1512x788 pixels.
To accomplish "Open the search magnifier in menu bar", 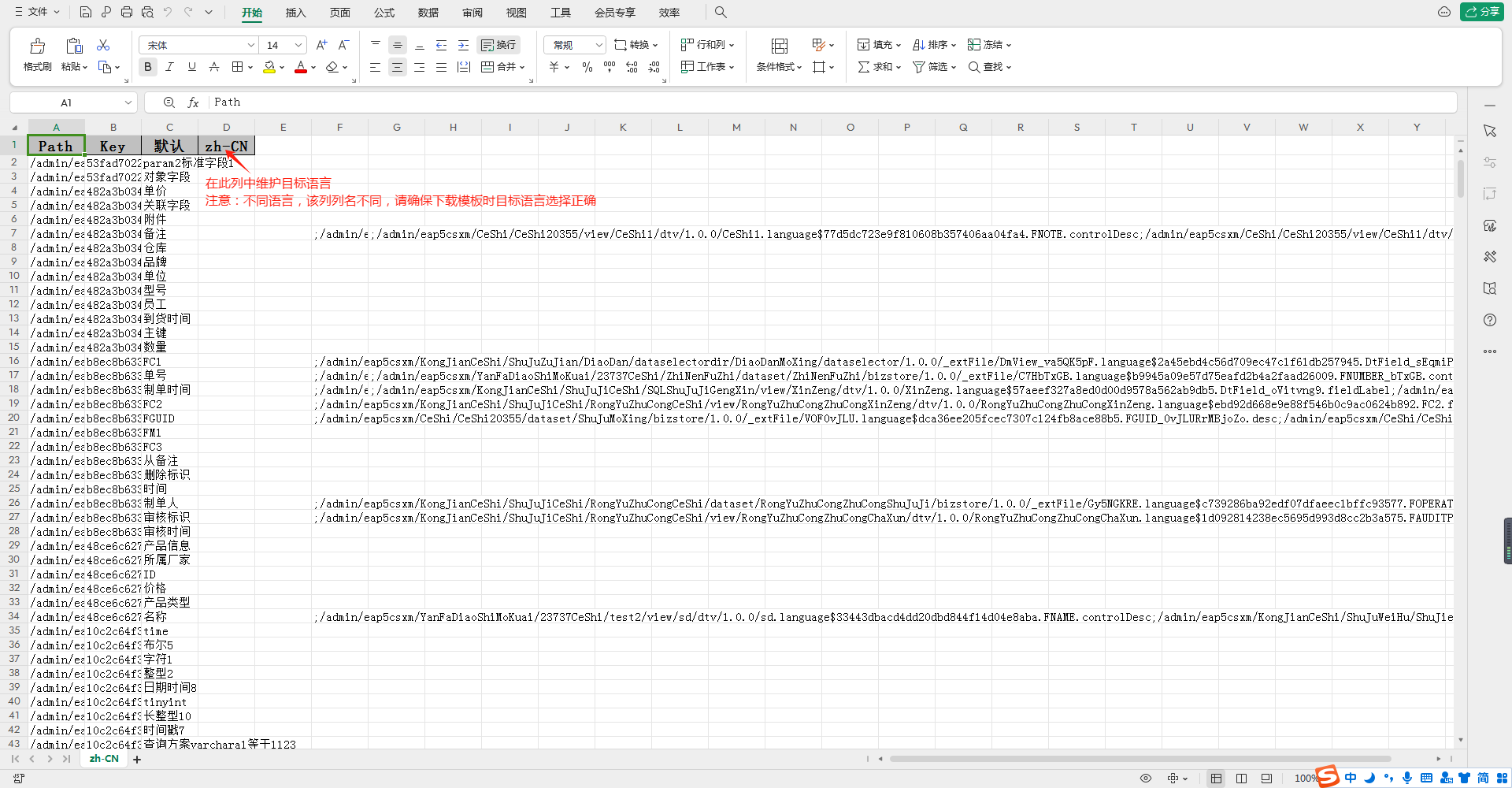I will click(721, 12).
